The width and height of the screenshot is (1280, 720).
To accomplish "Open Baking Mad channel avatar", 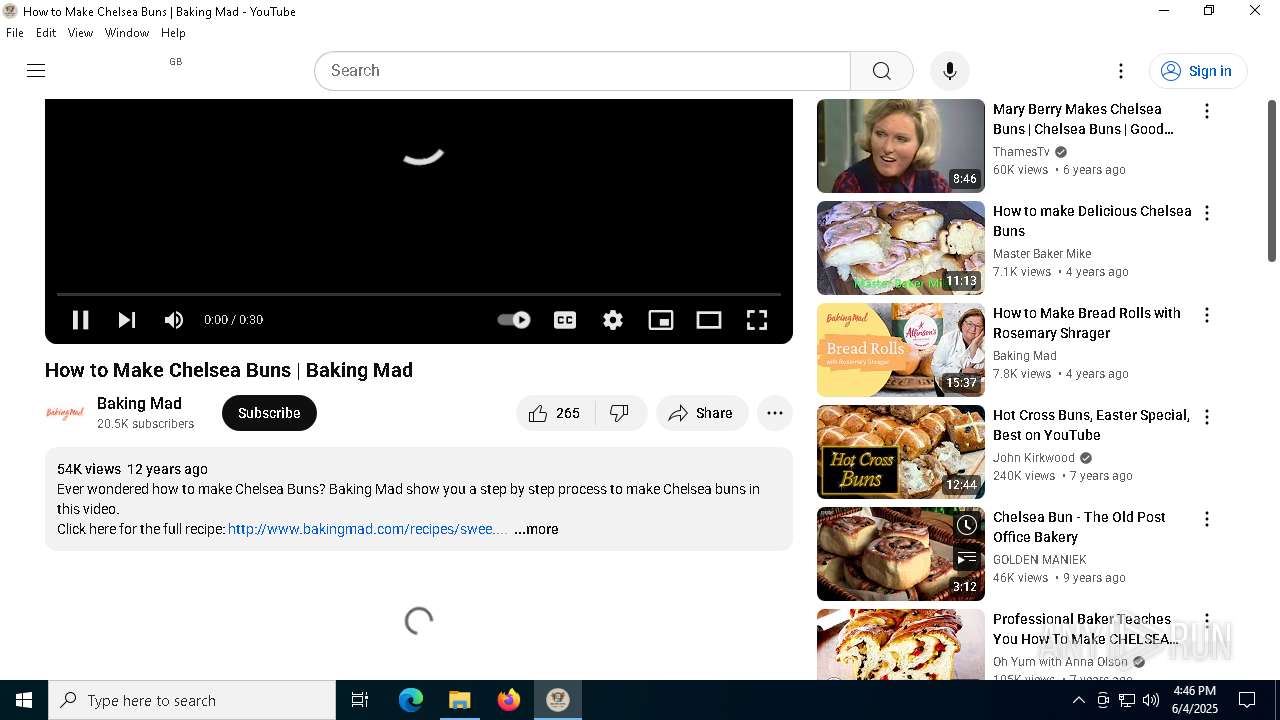I will click(65, 413).
